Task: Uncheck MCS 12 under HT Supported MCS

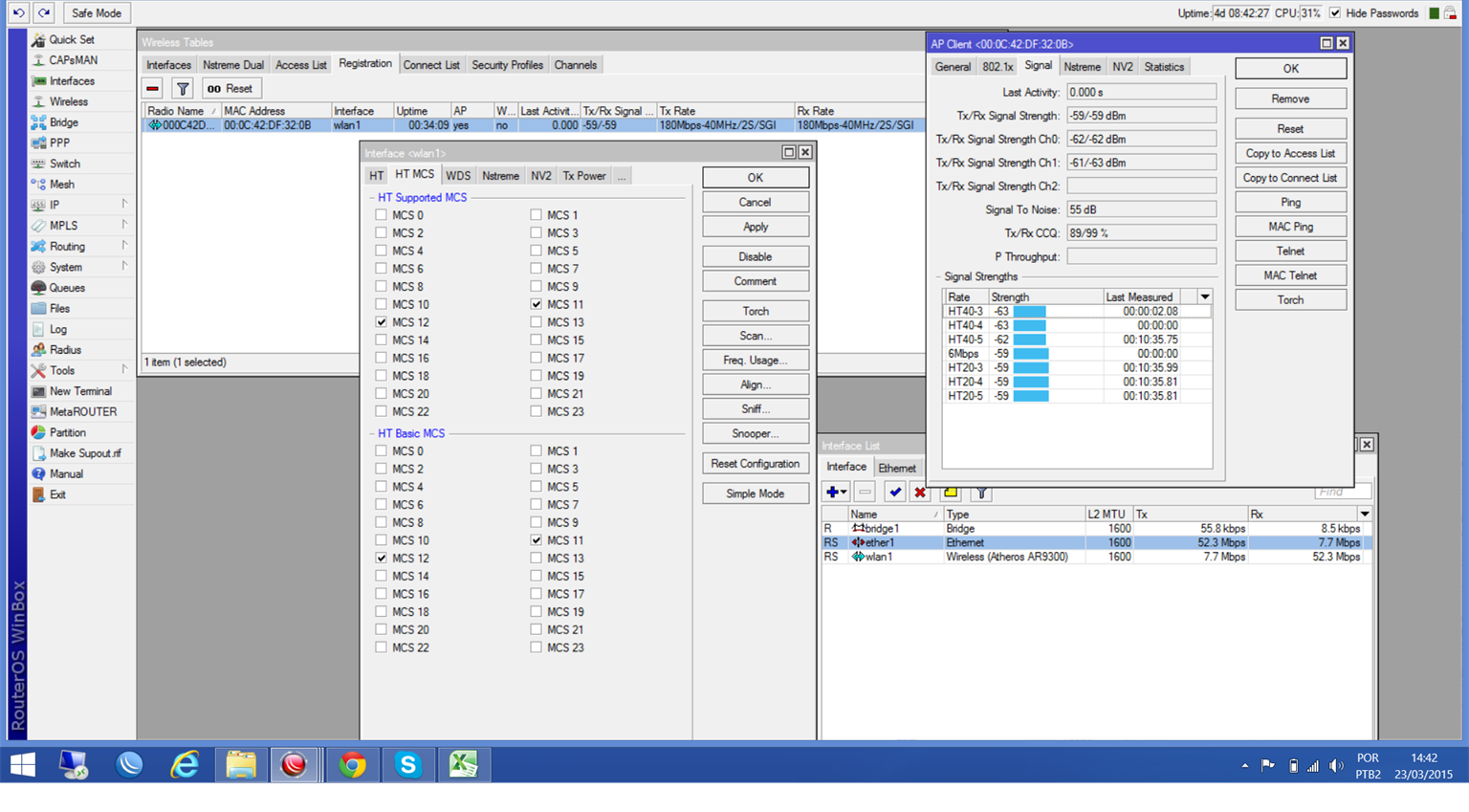Action: 382,322
